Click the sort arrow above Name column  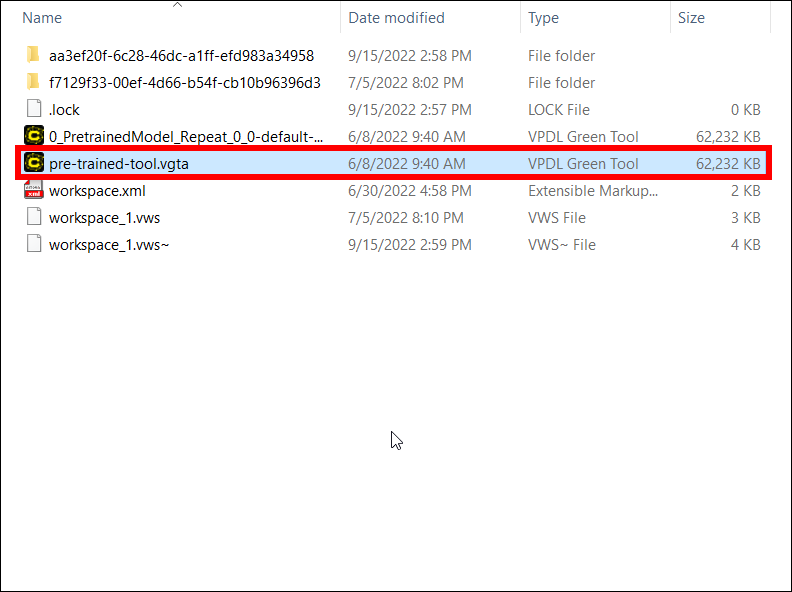pos(177,5)
